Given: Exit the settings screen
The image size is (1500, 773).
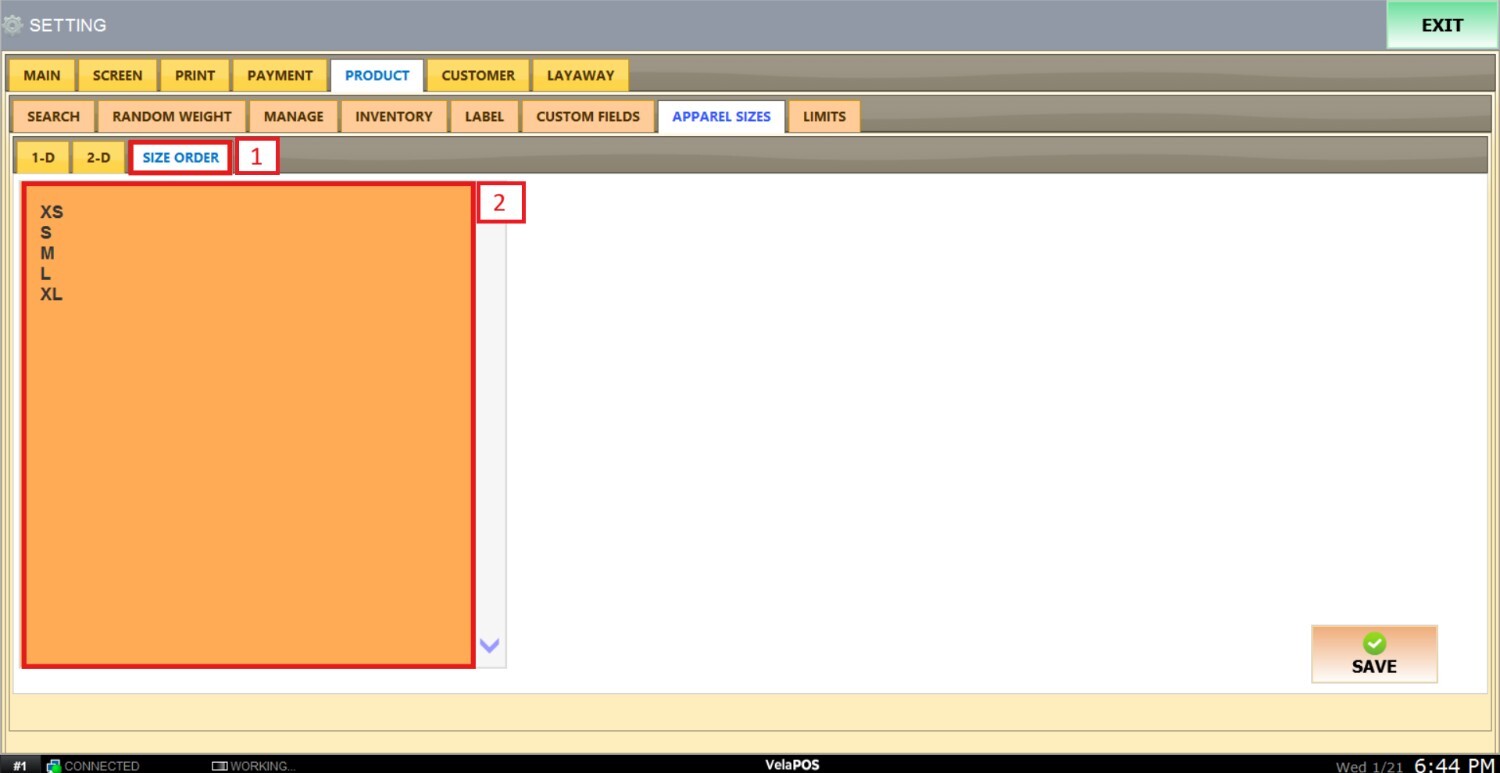Looking at the screenshot, I should pyautogui.click(x=1441, y=25).
